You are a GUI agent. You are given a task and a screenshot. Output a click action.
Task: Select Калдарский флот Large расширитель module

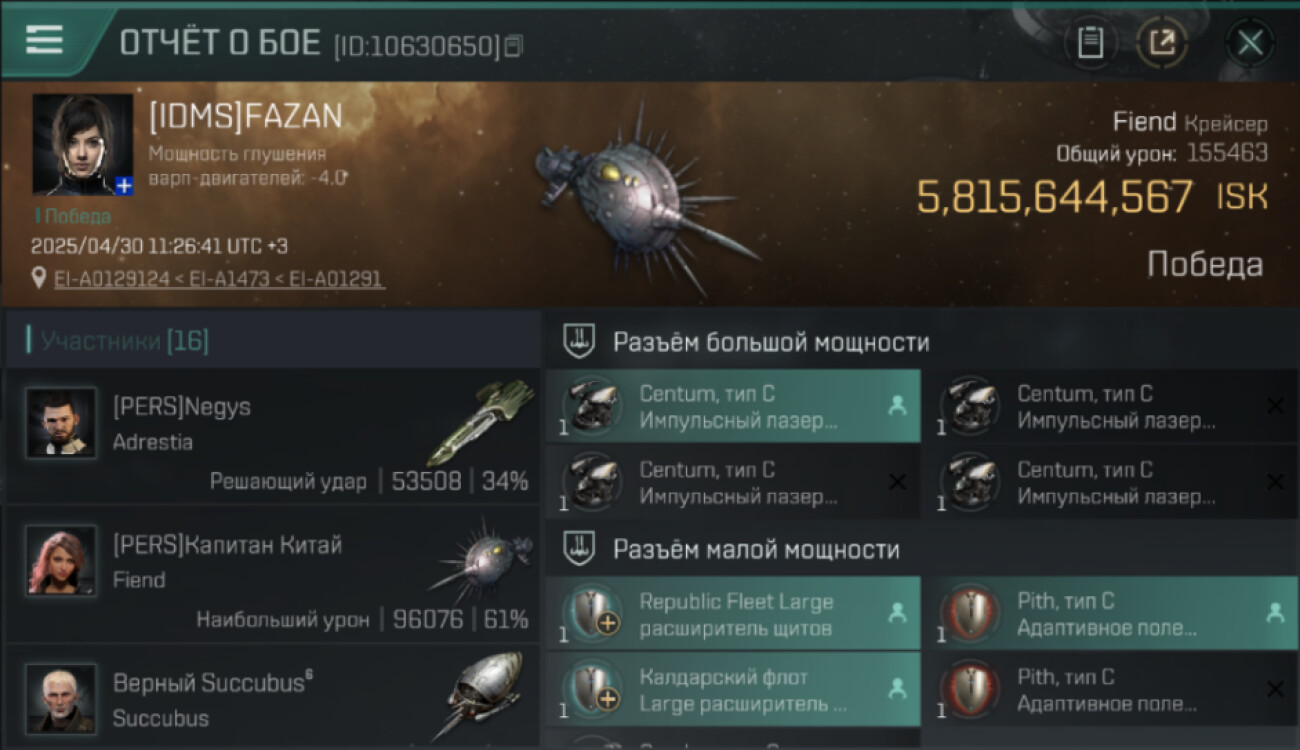click(x=733, y=689)
